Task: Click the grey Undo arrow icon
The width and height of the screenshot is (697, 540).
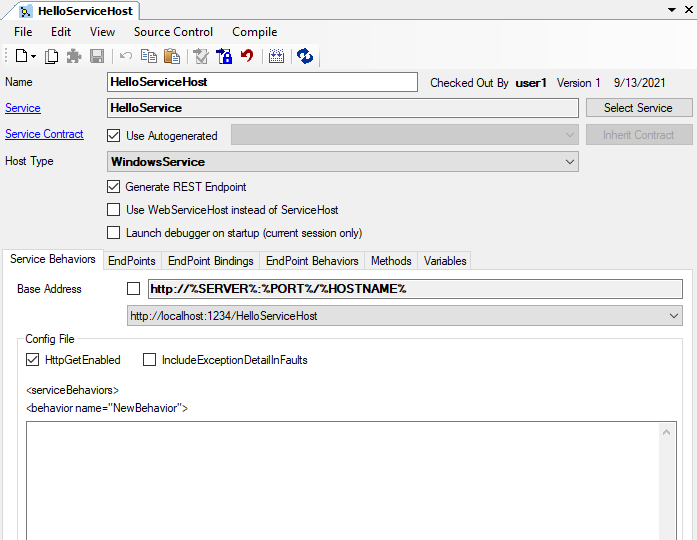Action: point(126,56)
